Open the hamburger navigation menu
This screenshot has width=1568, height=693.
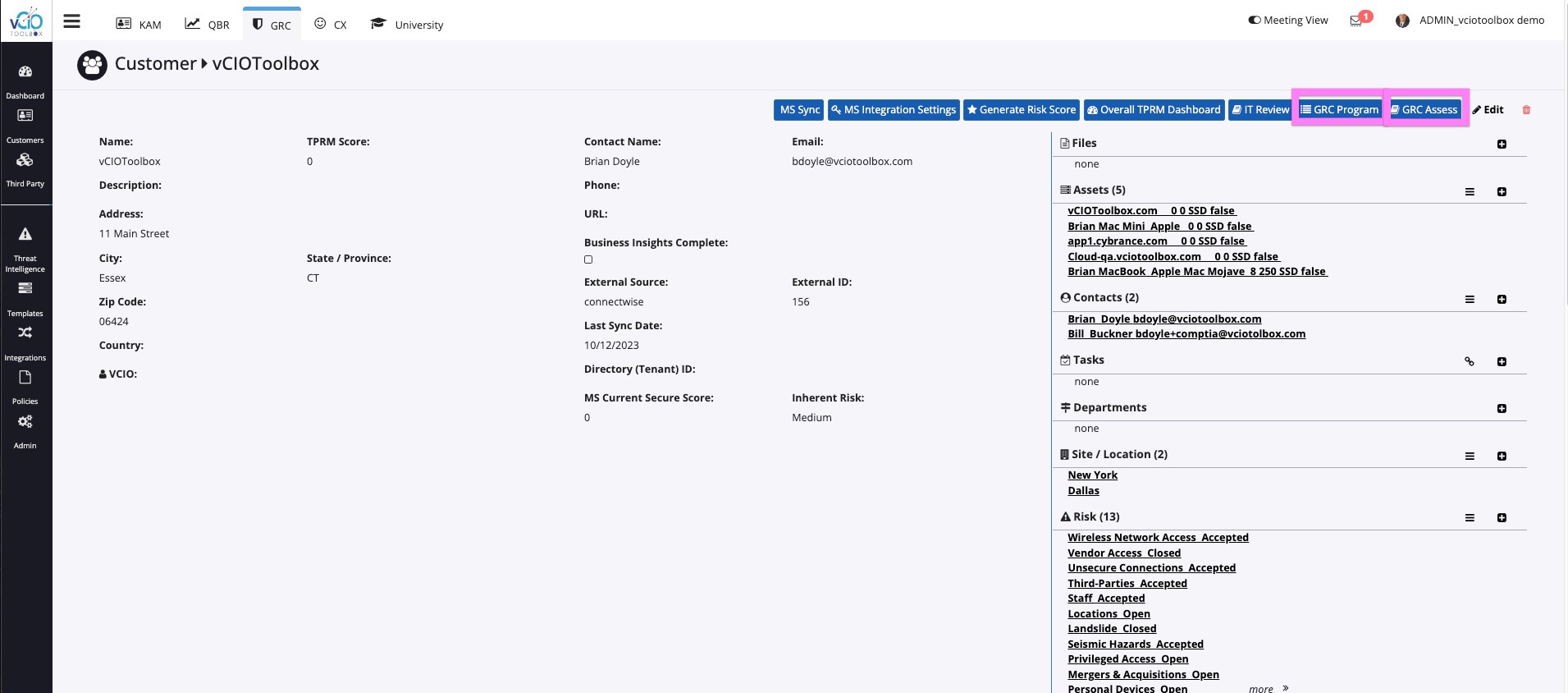[72, 22]
